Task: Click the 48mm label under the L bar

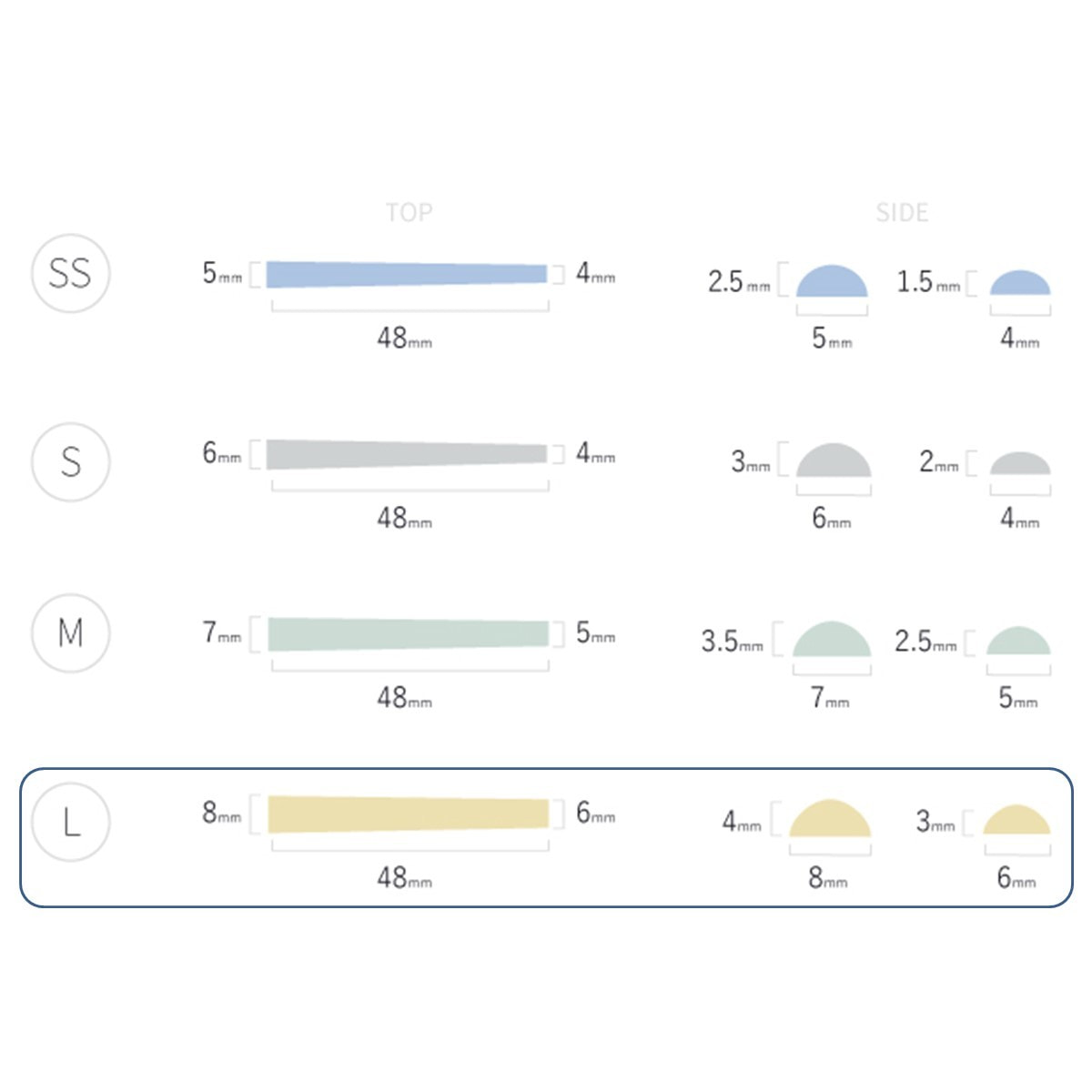Action: coord(404,877)
